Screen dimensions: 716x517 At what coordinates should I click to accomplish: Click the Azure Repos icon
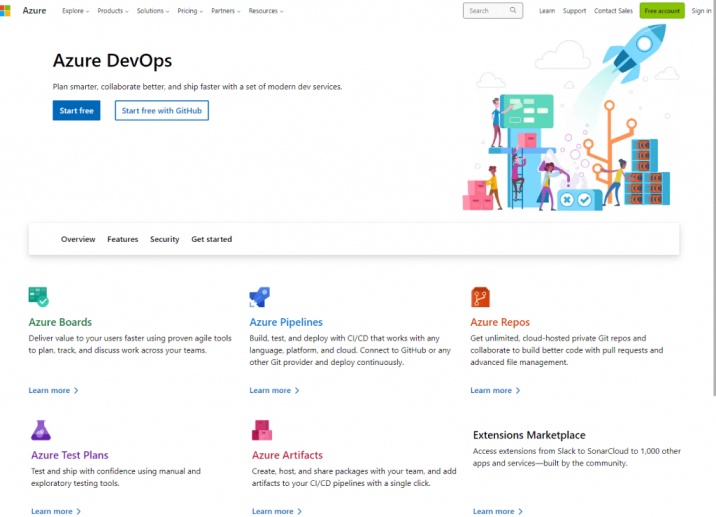(x=480, y=296)
